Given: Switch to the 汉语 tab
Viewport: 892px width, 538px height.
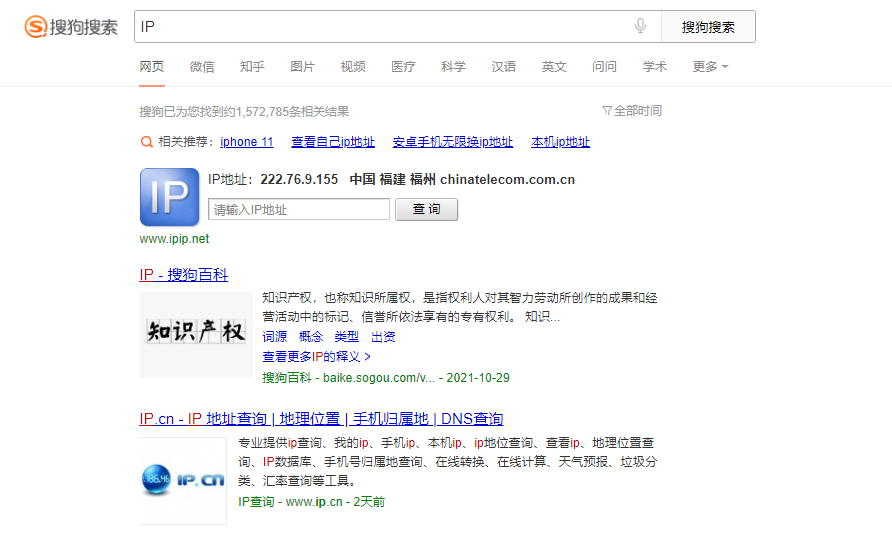Looking at the screenshot, I should click(x=503, y=67).
